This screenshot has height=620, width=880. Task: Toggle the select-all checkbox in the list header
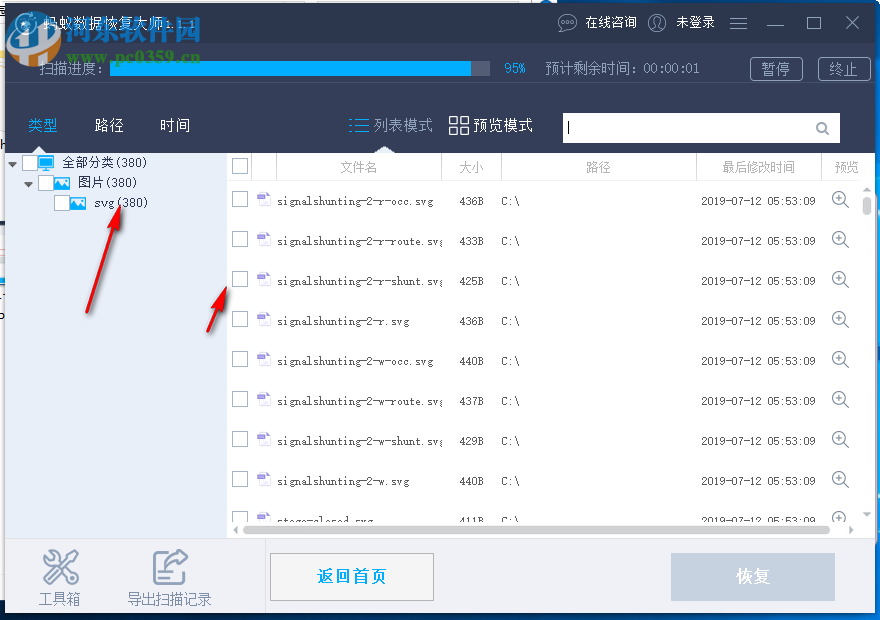pyautogui.click(x=240, y=165)
